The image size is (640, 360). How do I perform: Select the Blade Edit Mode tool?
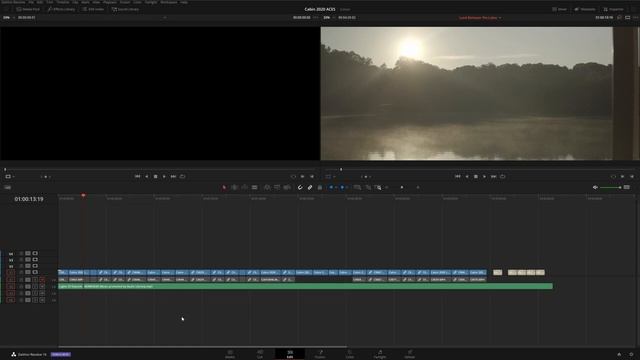click(x=254, y=187)
